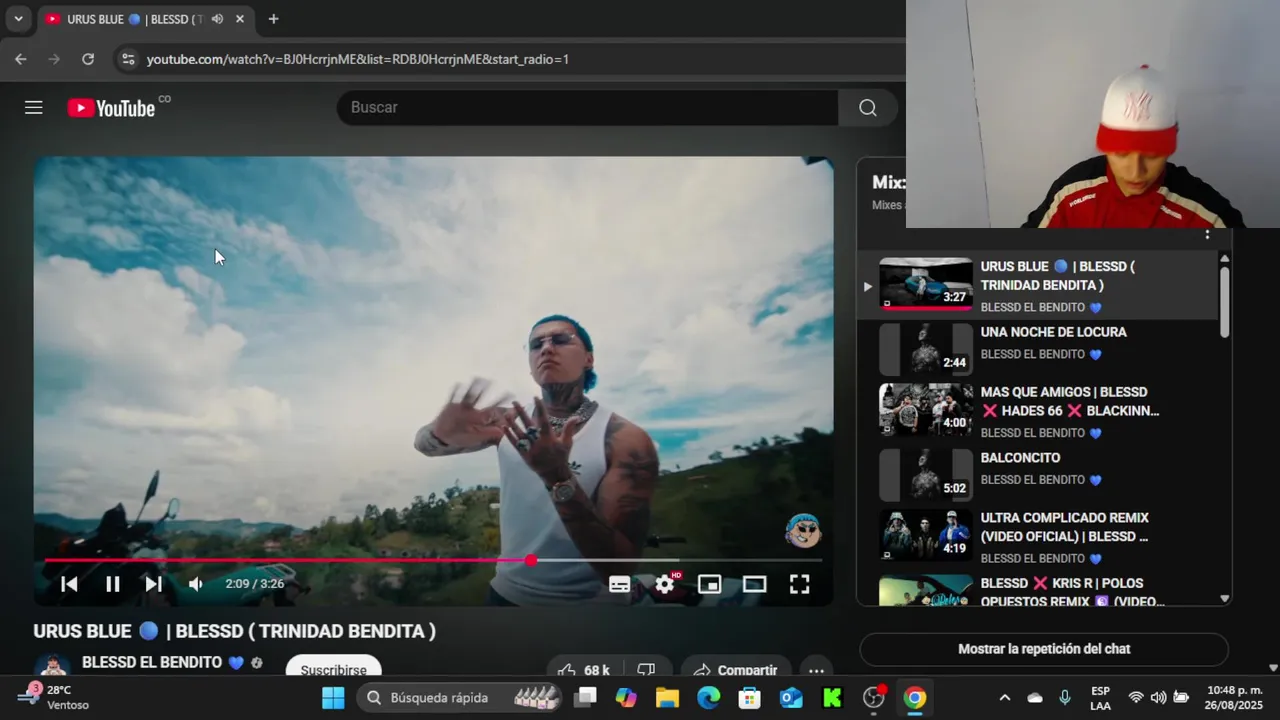Switch ESP LAA input language

pos(1100,698)
